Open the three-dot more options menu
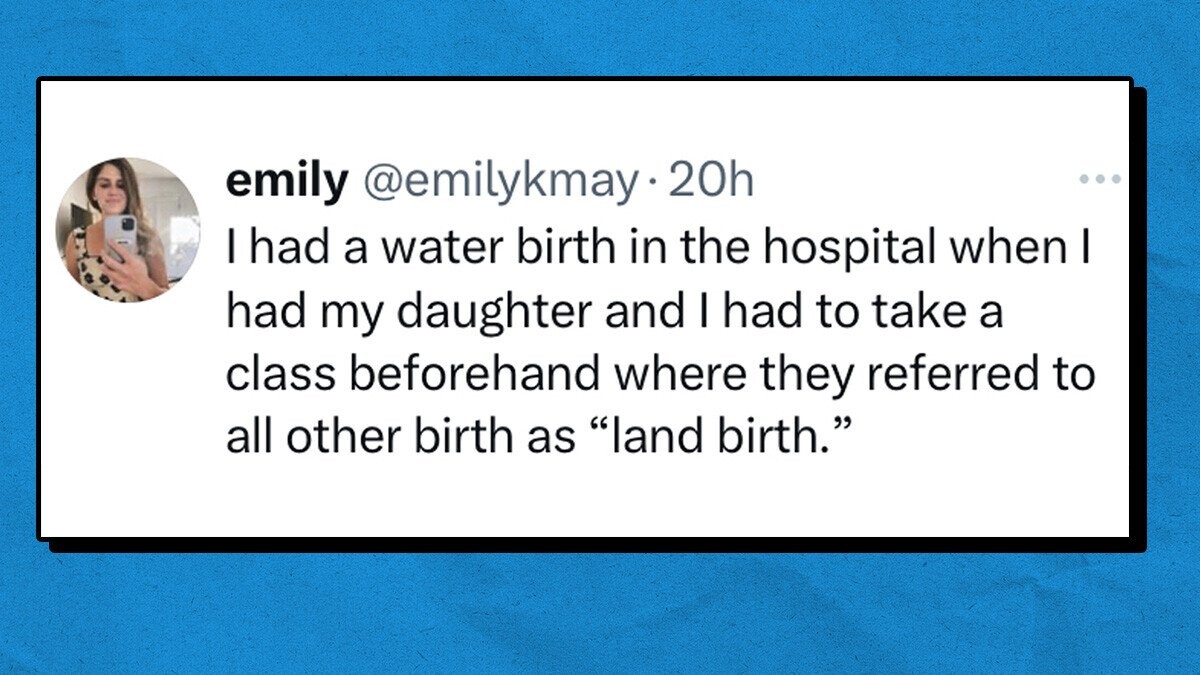 click(1102, 181)
